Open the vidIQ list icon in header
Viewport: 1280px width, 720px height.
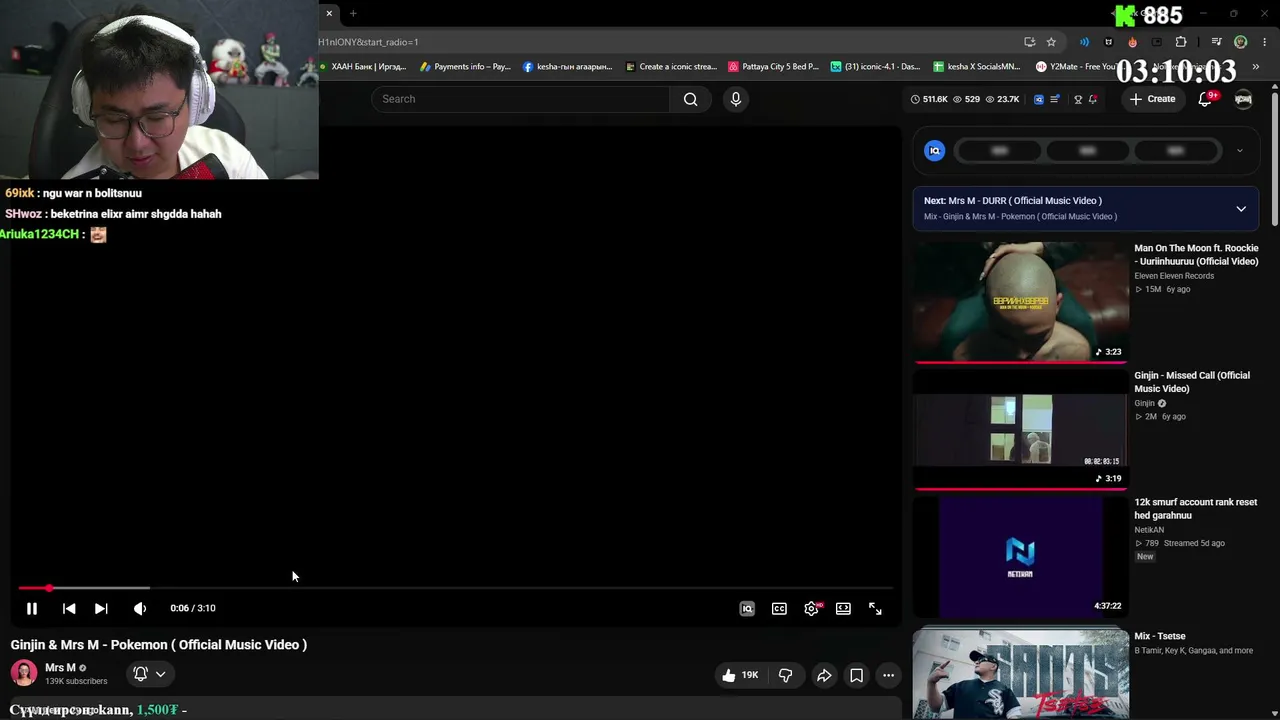[1054, 99]
